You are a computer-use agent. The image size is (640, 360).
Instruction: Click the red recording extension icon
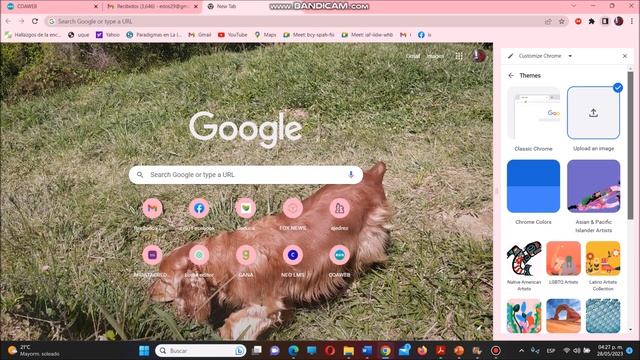(578, 21)
